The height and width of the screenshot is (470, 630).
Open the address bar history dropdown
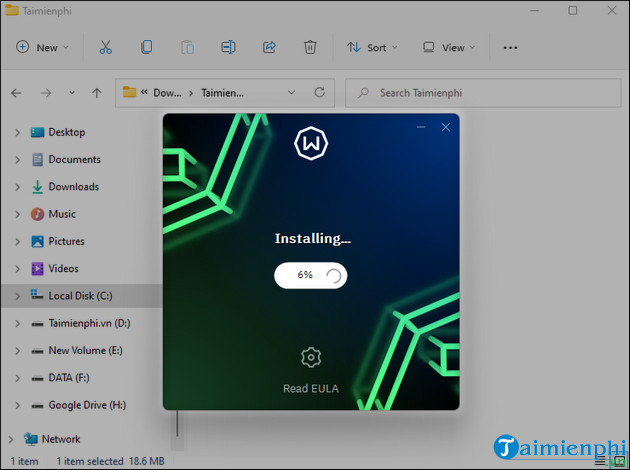[x=291, y=93]
